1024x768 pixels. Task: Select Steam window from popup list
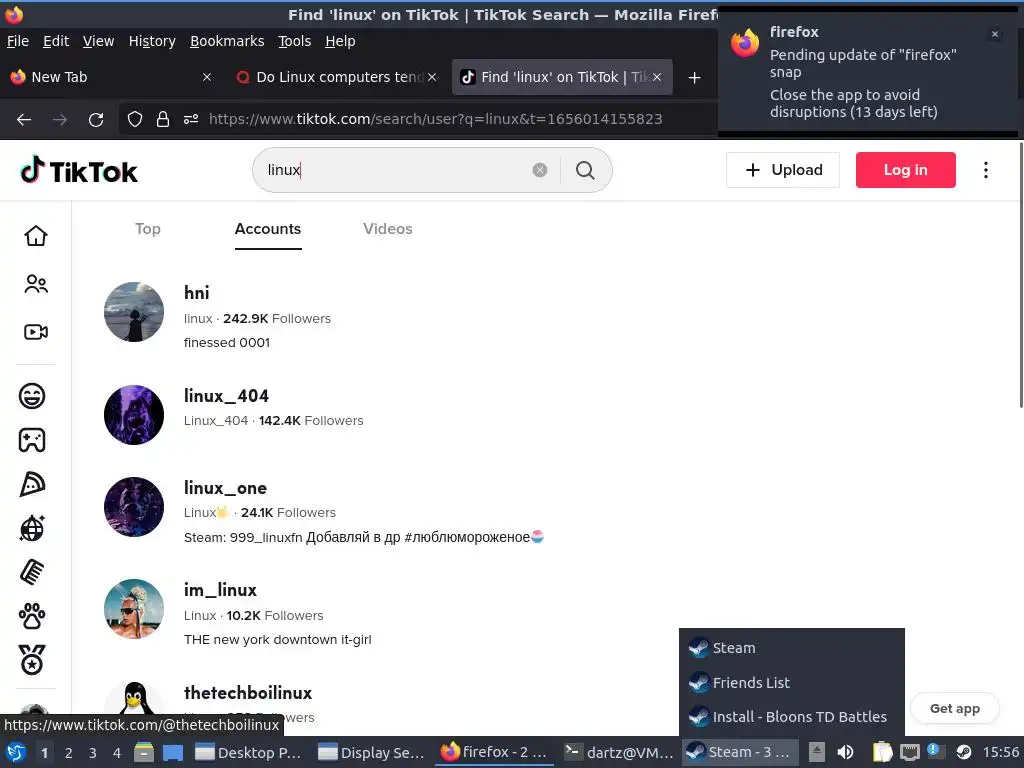(792, 648)
